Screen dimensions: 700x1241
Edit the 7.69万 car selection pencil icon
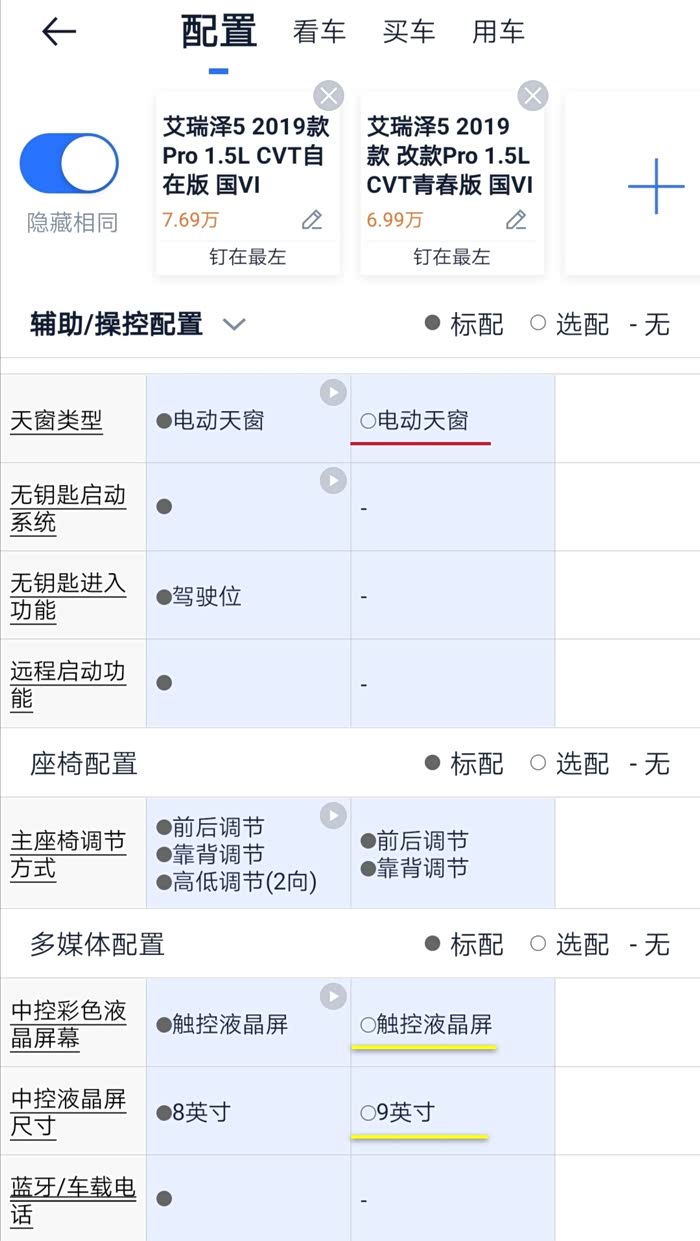(312, 220)
